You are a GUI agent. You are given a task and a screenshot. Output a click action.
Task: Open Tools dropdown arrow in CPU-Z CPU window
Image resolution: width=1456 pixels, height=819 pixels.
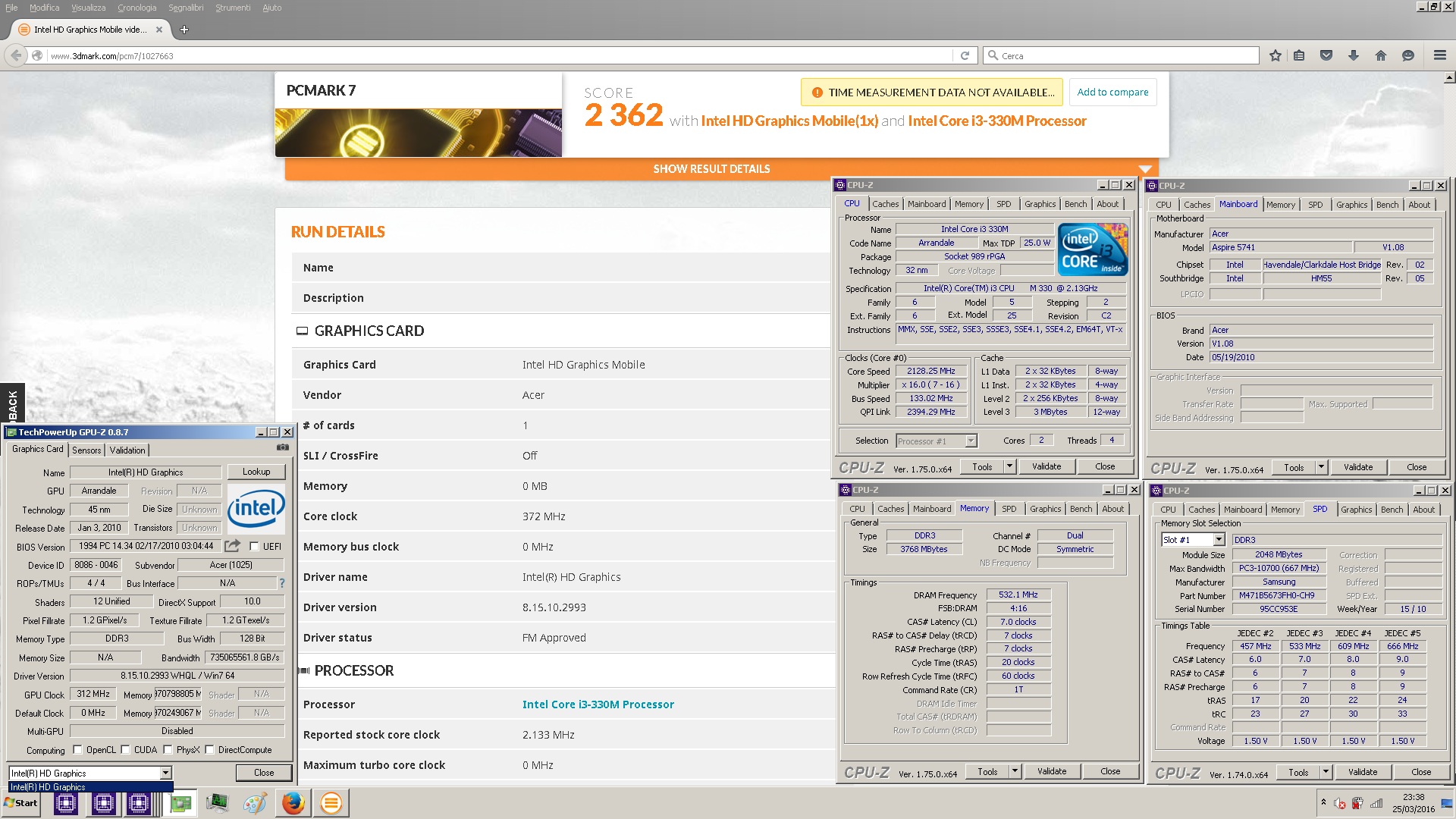1009,466
